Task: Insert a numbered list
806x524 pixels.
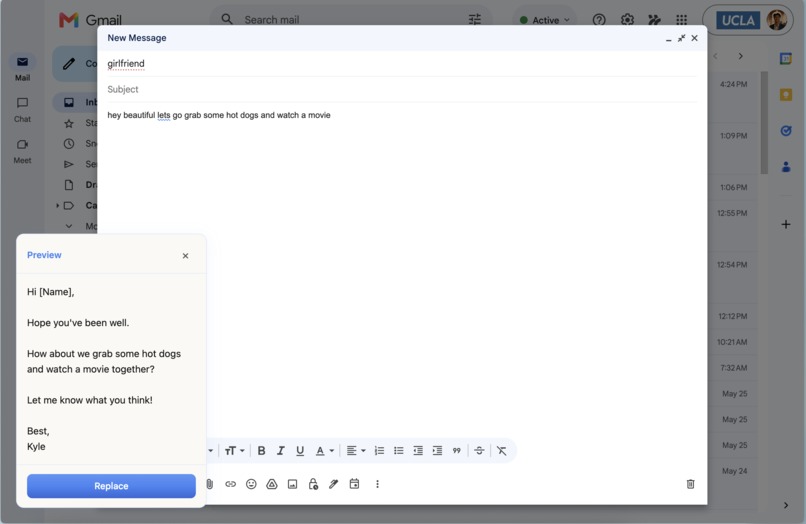Action: [379, 451]
